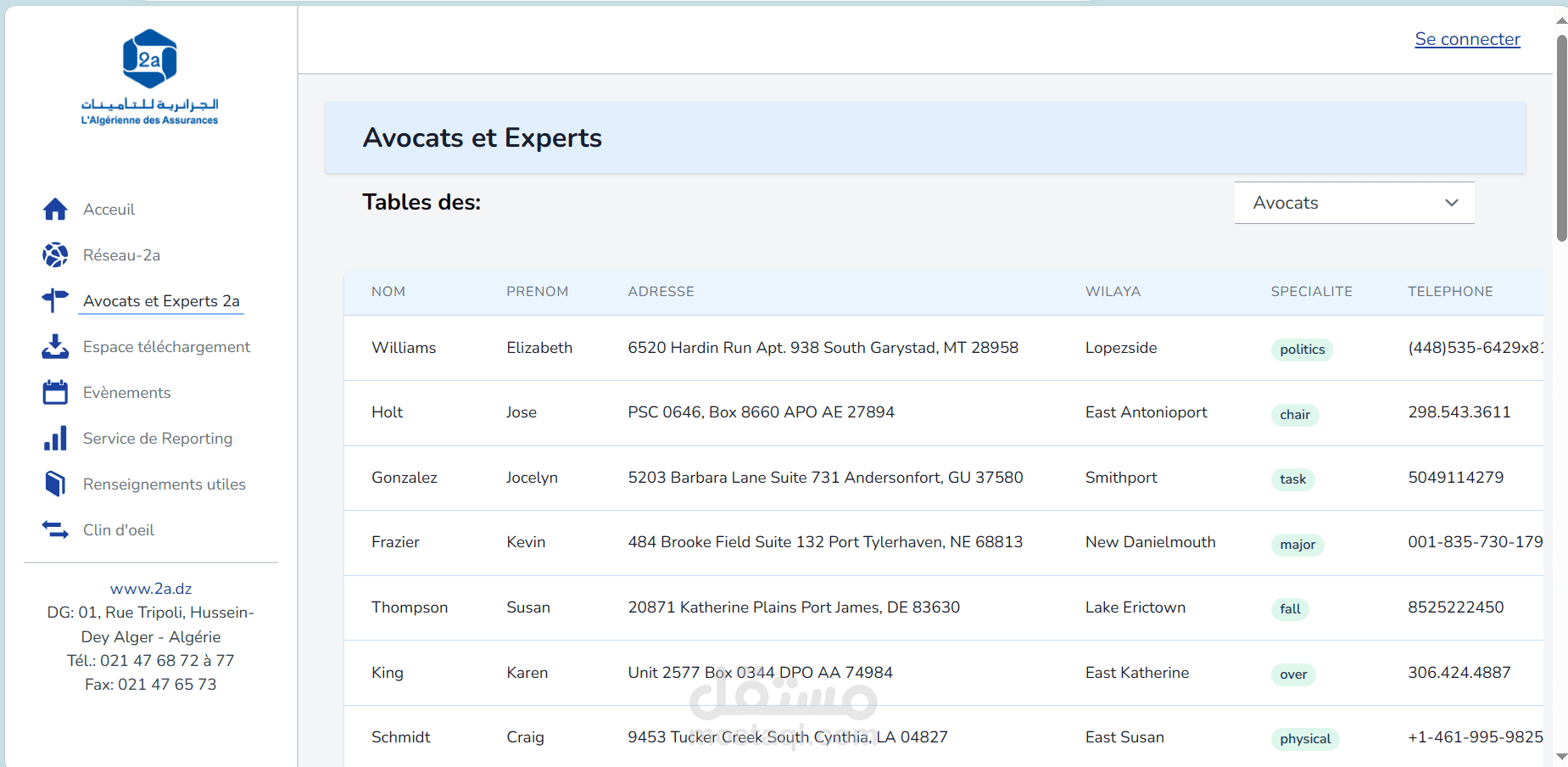Click the Avocats et Experts signpost icon

pos(55,300)
